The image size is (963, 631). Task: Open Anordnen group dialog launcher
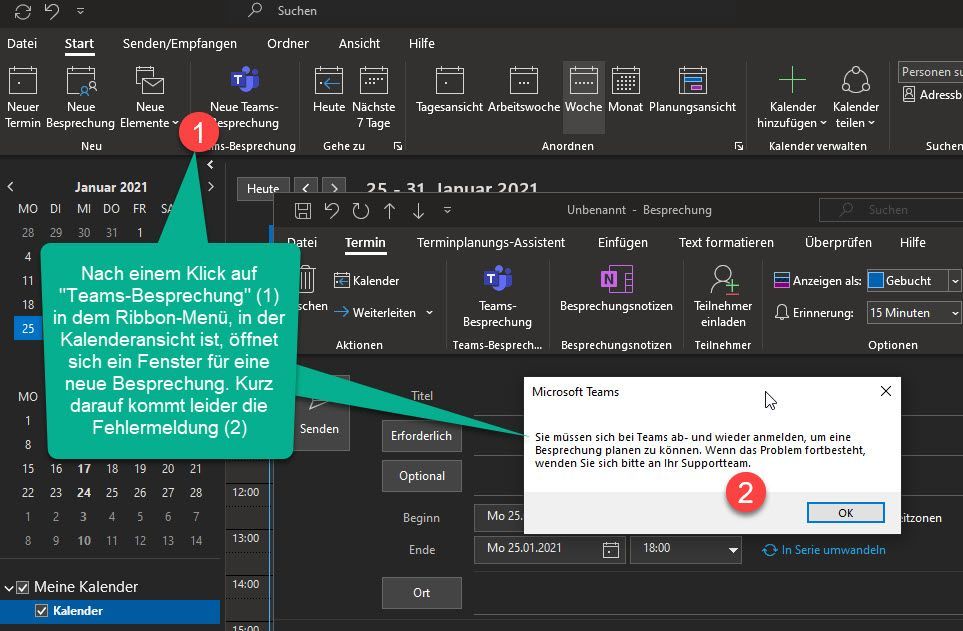coord(739,146)
